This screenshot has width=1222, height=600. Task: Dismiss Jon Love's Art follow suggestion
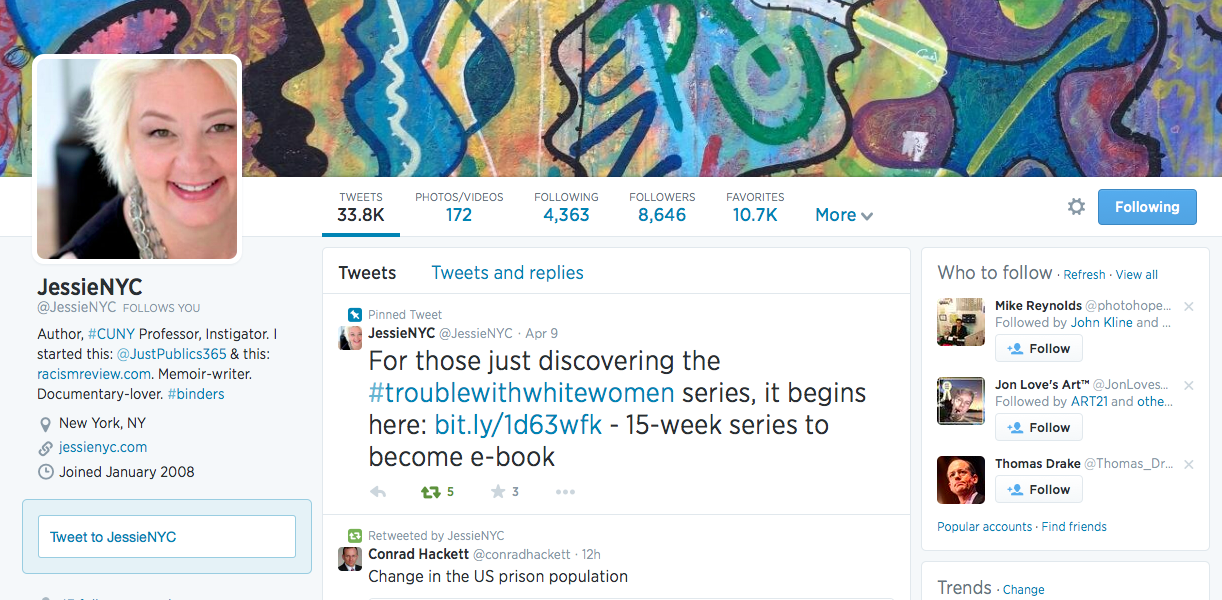[1189, 386]
